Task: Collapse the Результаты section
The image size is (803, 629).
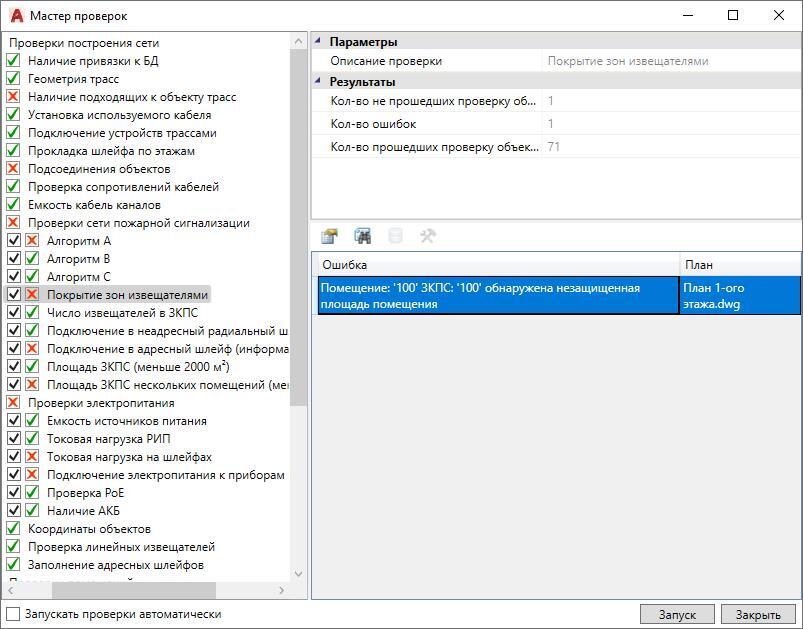Action: [319, 82]
